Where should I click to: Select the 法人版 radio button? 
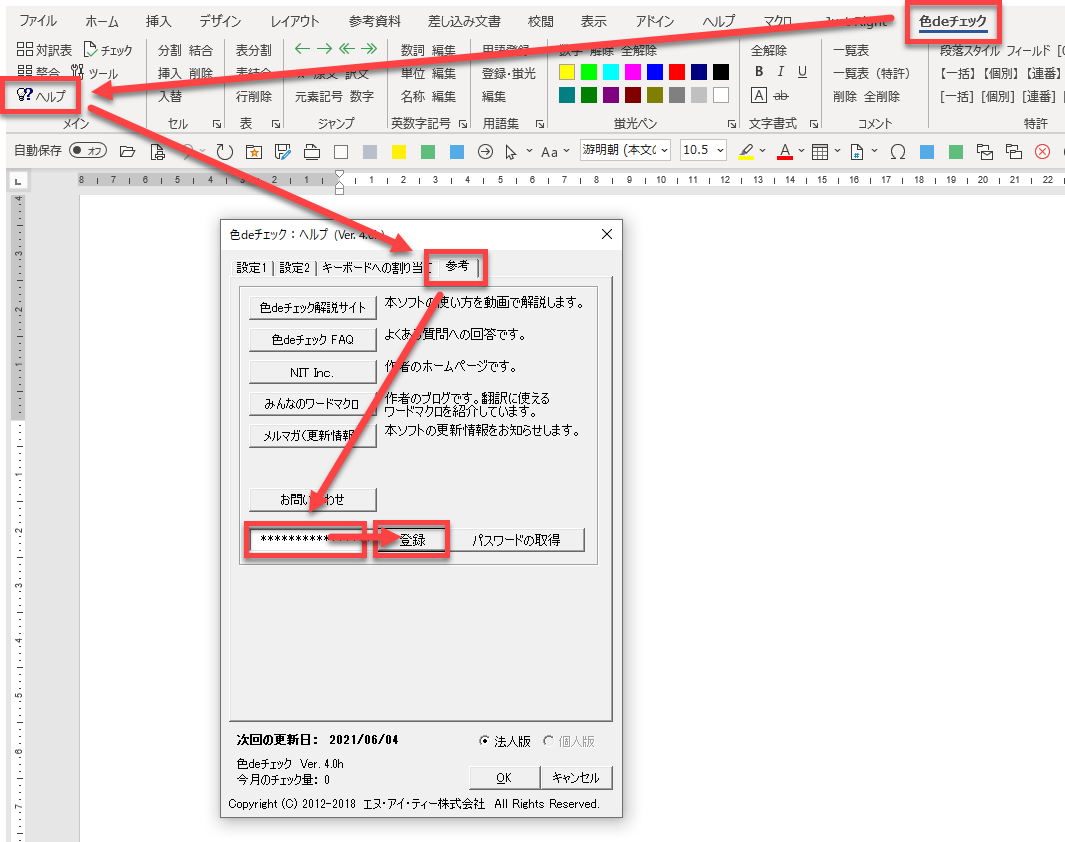click(485, 741)
